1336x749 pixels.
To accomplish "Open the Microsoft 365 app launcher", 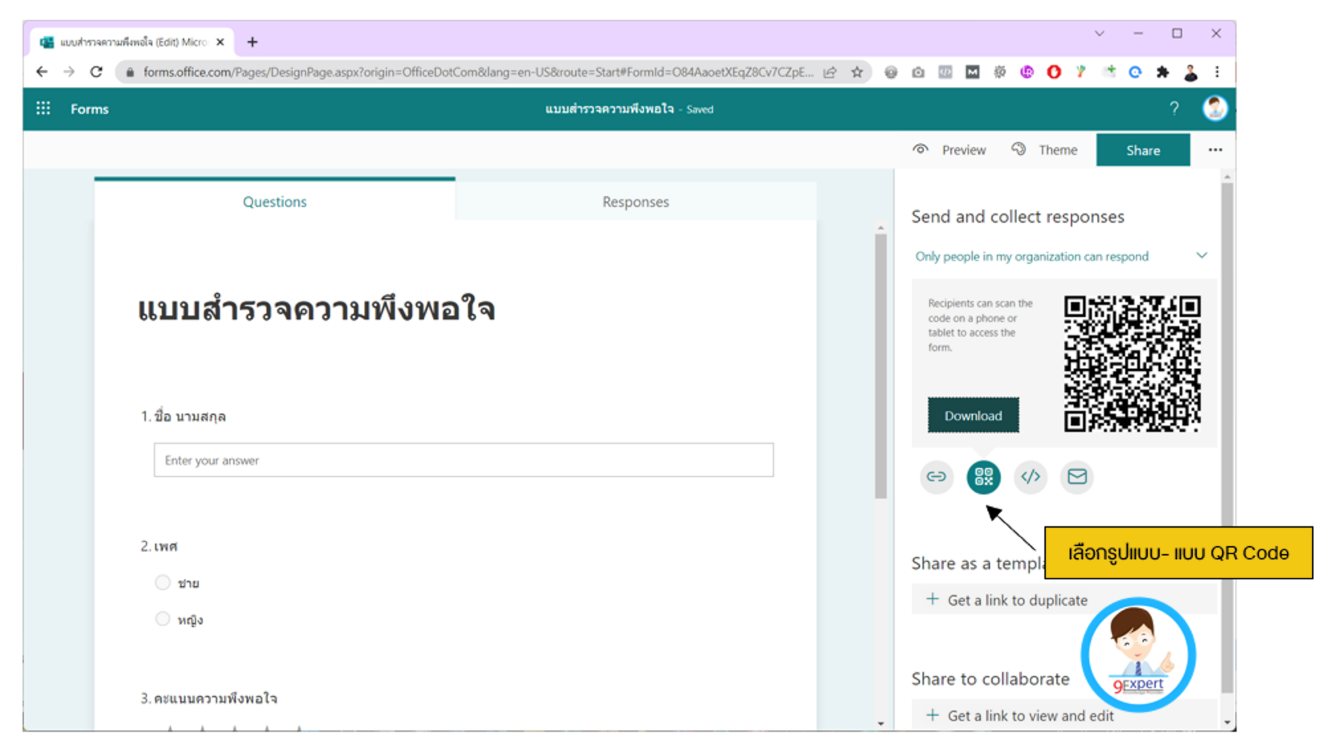I will tap(42, 108).
